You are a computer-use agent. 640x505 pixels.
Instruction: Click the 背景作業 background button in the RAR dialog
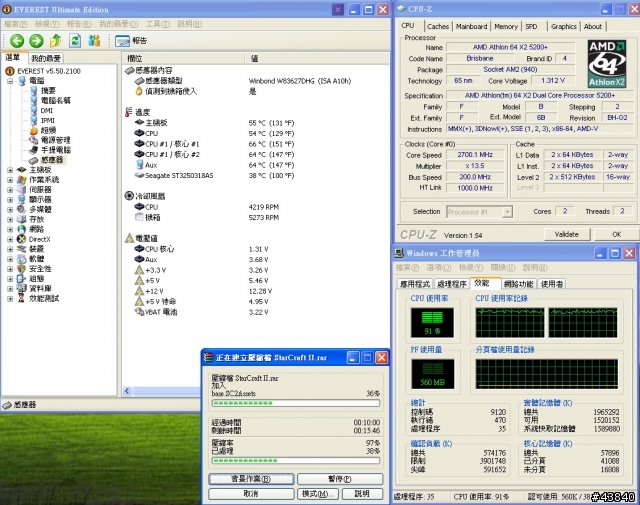pos(251,479)
